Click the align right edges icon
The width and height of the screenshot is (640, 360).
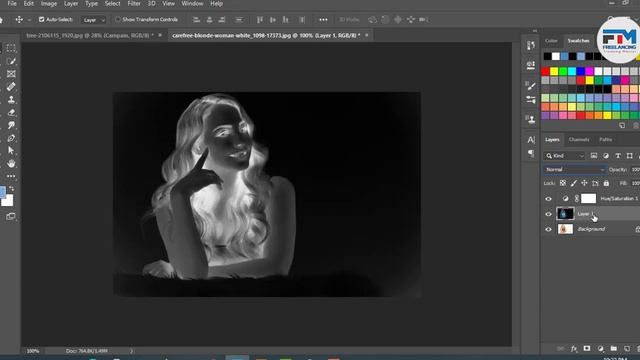[x=222, y=20]
